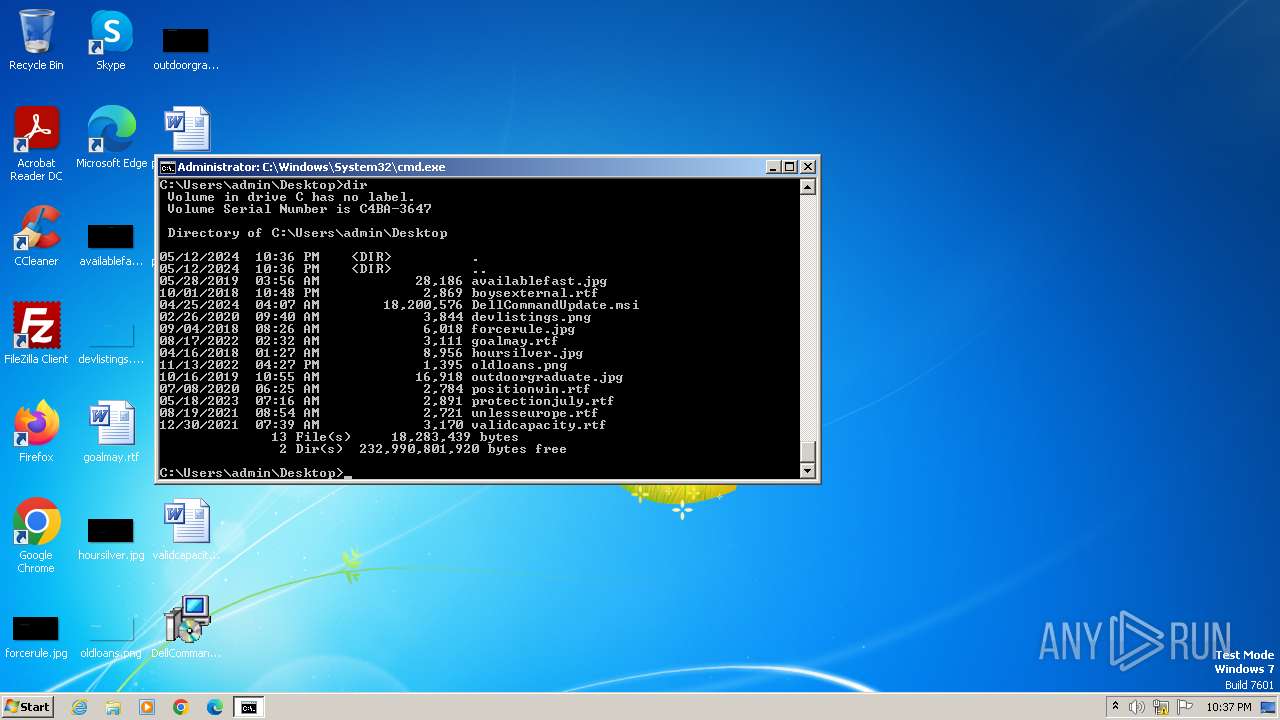Maximize the cmd.exe window
The width and height of the screenshot is (1280, 720).
(x=790, y=167)
